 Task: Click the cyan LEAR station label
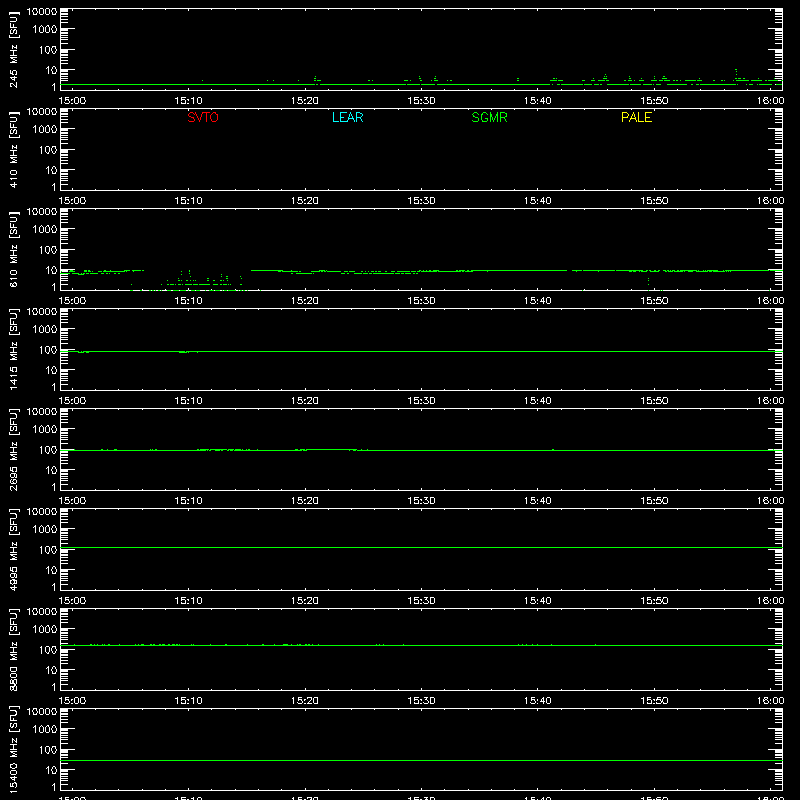347,117
